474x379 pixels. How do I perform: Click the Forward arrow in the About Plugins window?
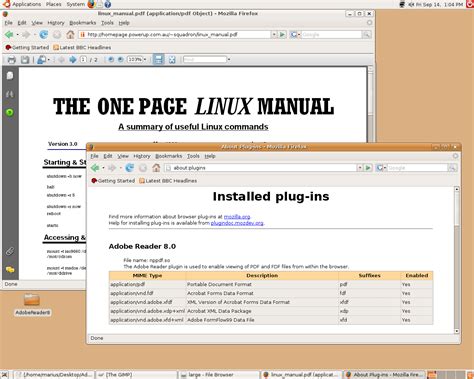[x=112, y=168]
